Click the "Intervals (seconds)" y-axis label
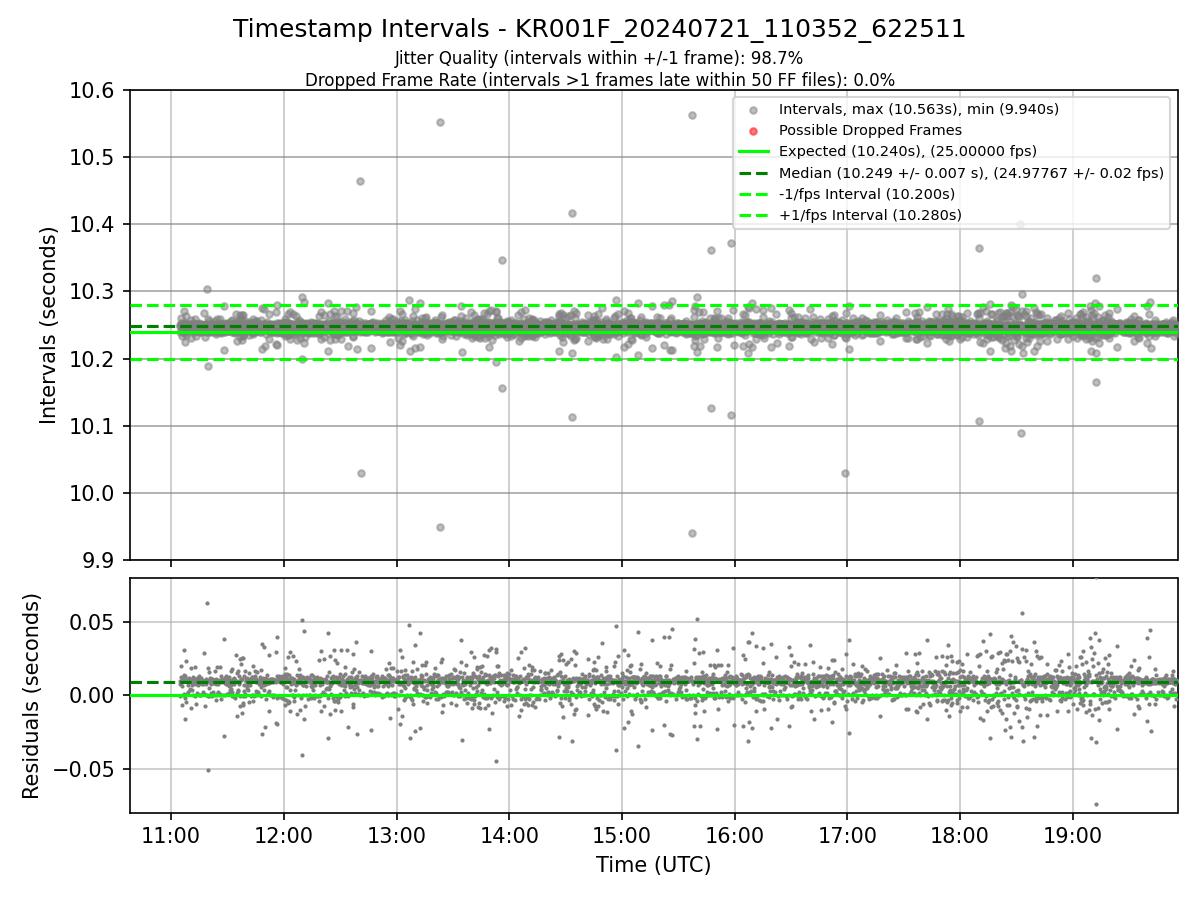Image resolution: width=1200 pixels, height=900 pixels. pos(49,325)
